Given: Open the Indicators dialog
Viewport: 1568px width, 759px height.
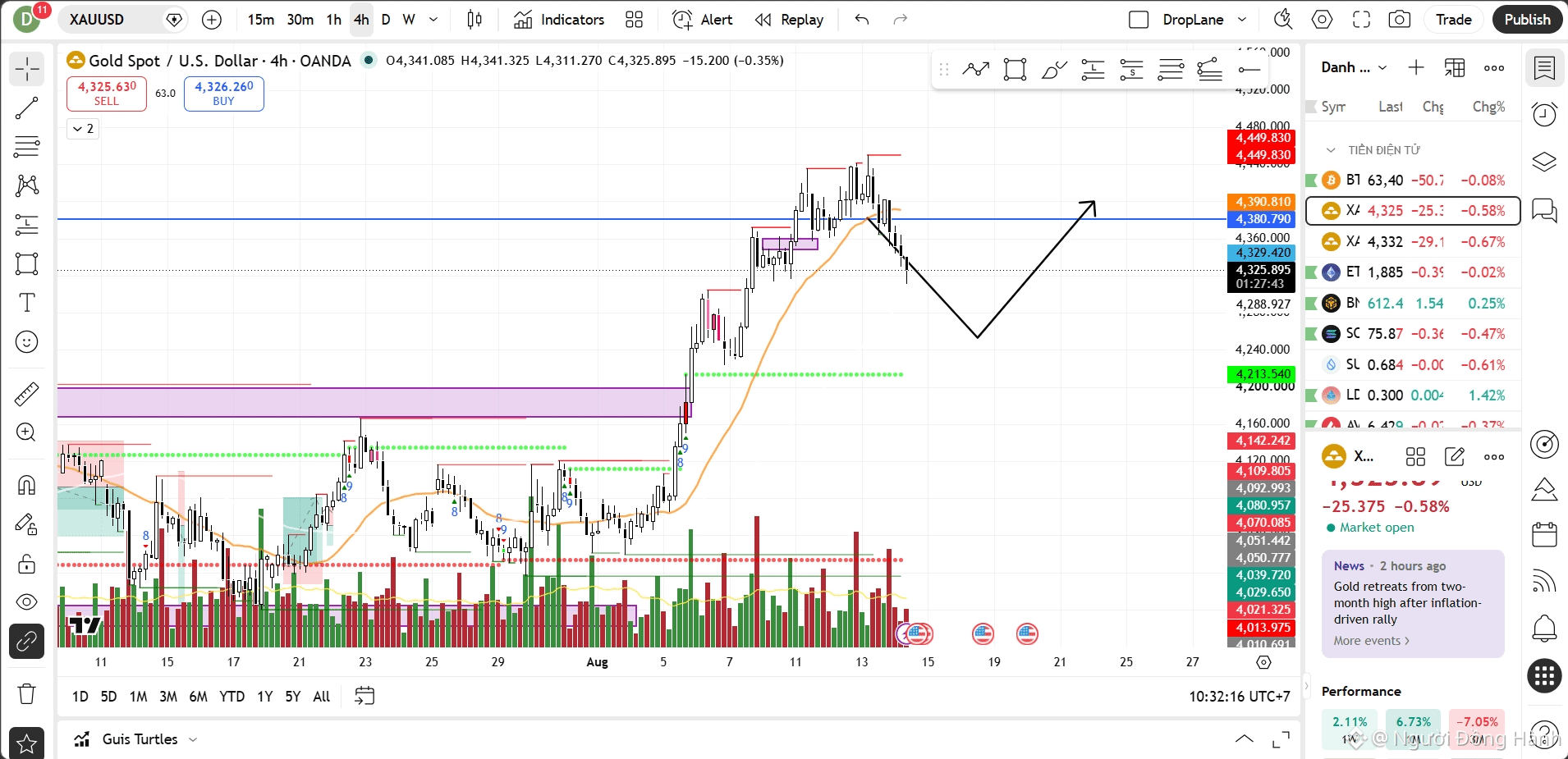Looking at the screenshot, I should point(560,20).
